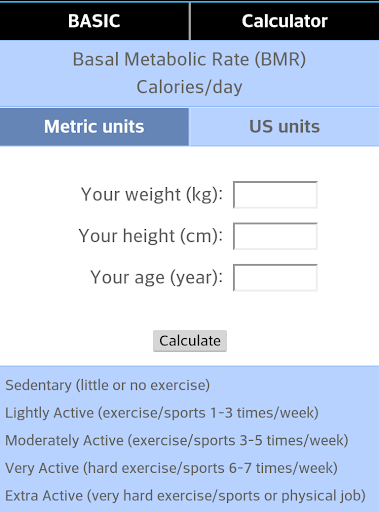Select Lightly Active (1-3 times/week)
The width and height of the screenshot is (379, 512).
[x=162, y=413]
